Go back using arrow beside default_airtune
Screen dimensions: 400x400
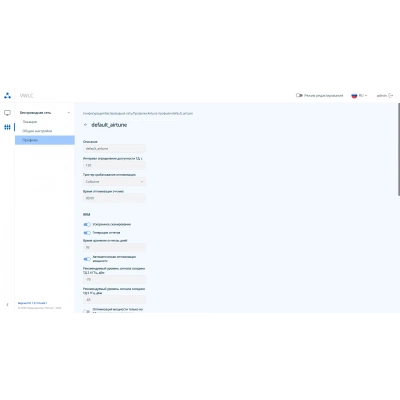(86, 125)
